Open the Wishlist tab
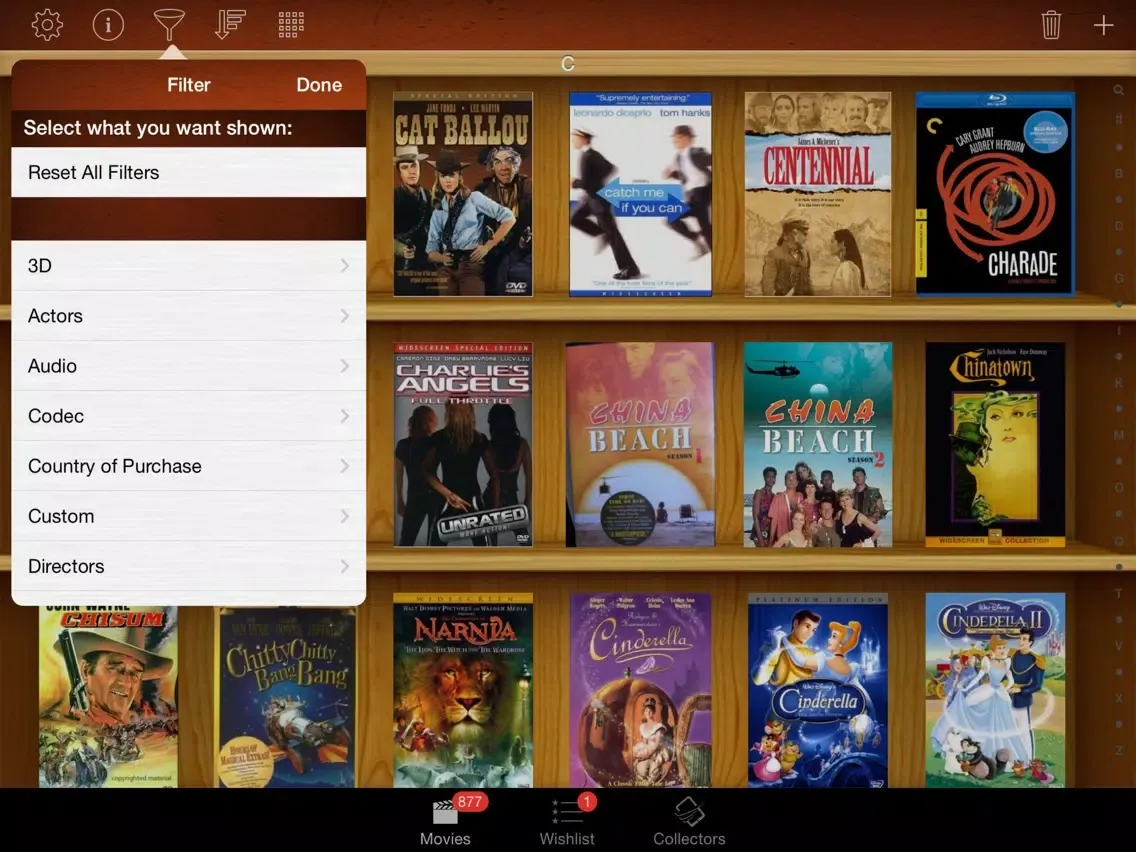1136x852 pixels. [567, 821]
